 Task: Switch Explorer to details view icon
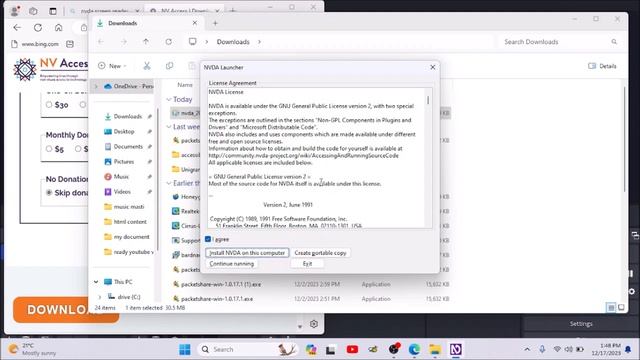point(611,307)
